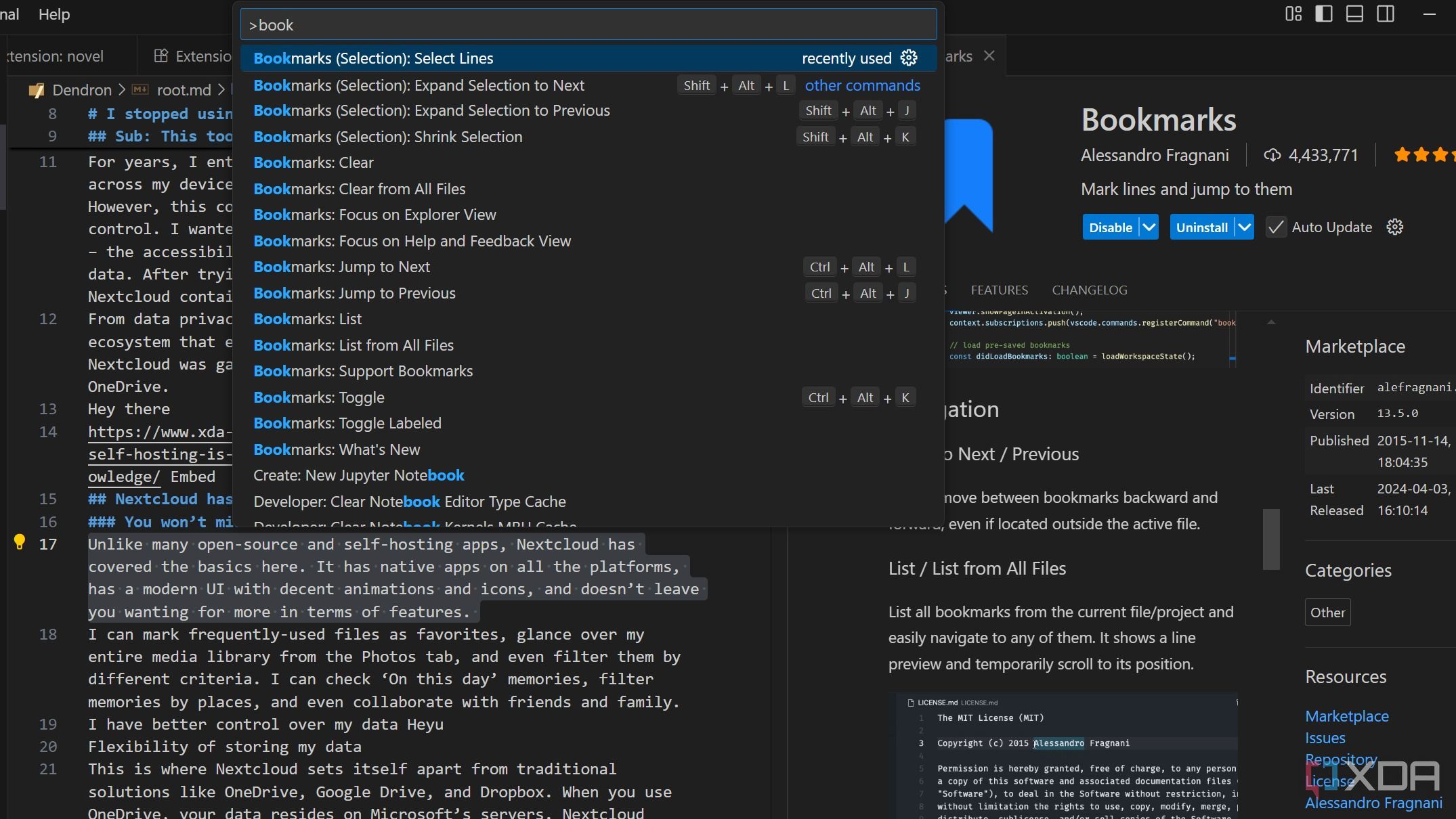This screenshot has width=1456, height=819.
Task: Click the lightbulb code action on line 17
Action: pyautogui.click(x=20, y=542)
